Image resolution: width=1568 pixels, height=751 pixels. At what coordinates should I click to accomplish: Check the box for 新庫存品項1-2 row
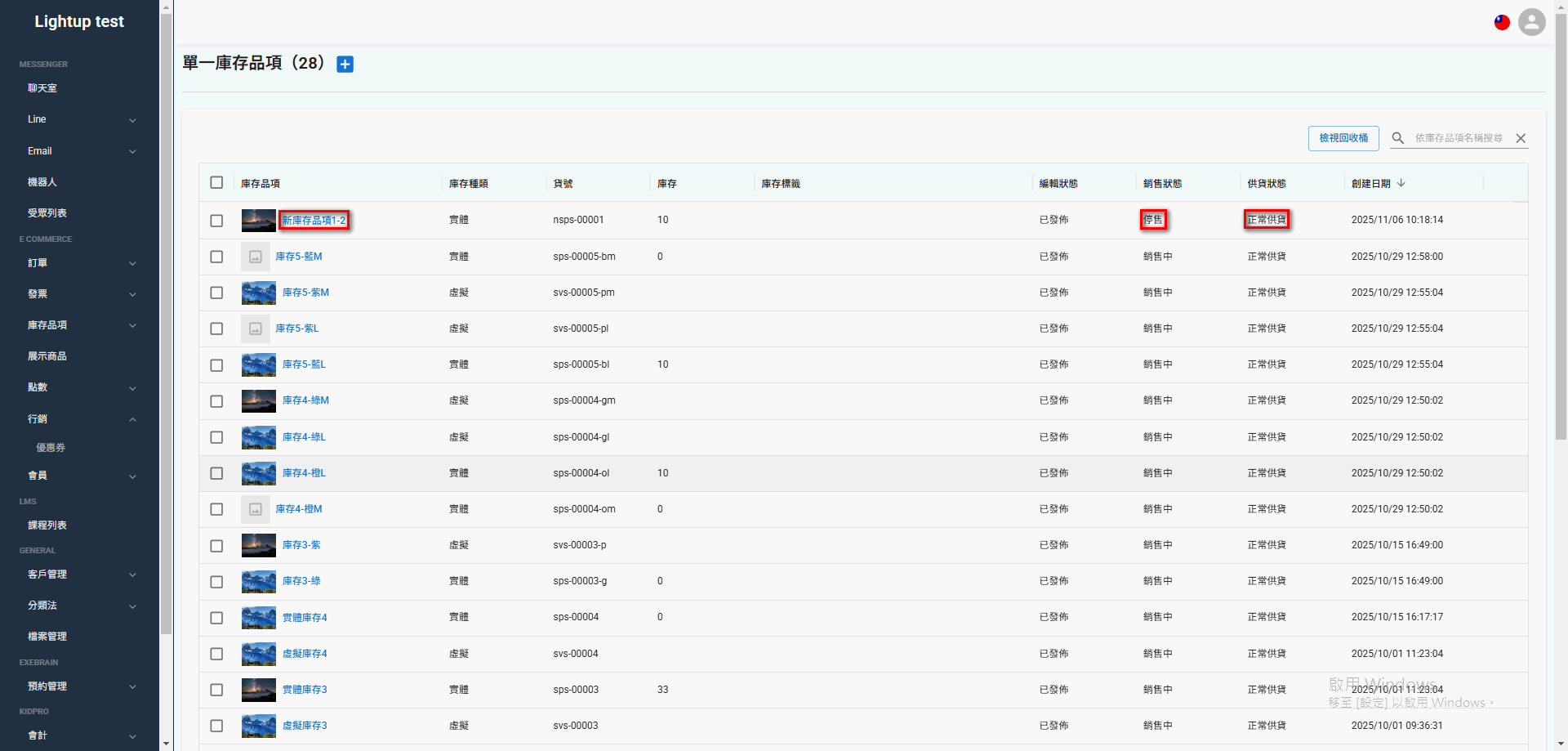click(216, 221)
